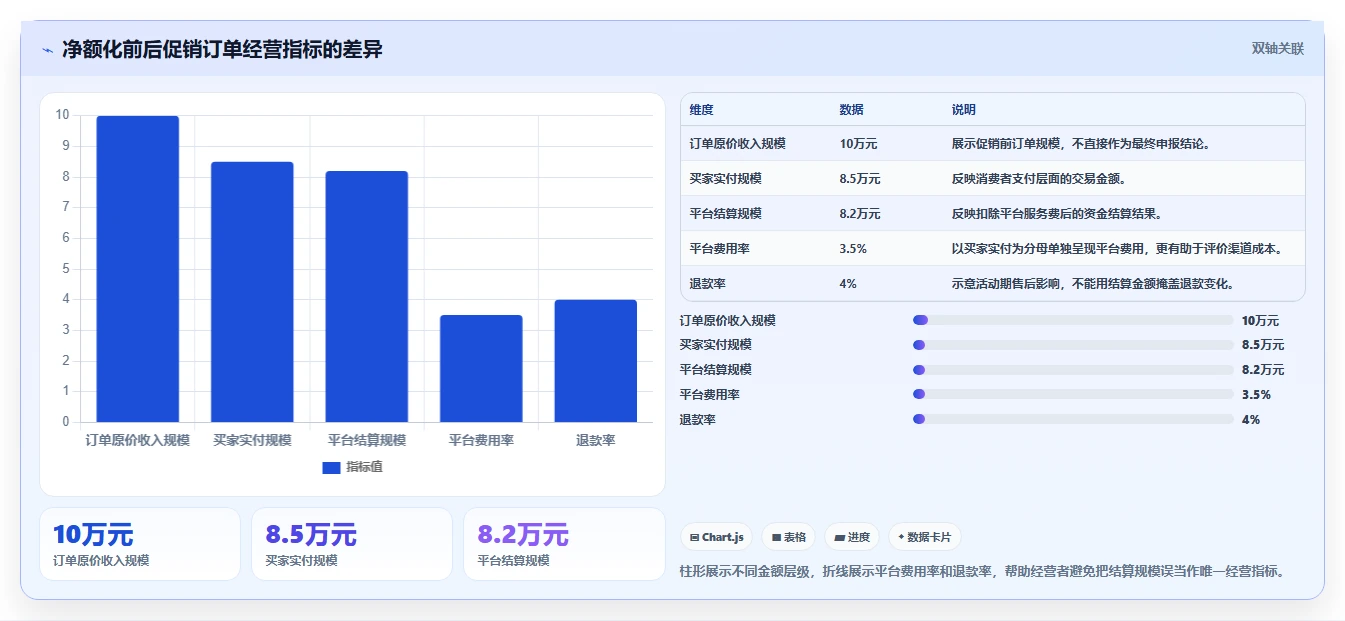Click the 数据 column header

pyautogui.click(x=852, y=110)
